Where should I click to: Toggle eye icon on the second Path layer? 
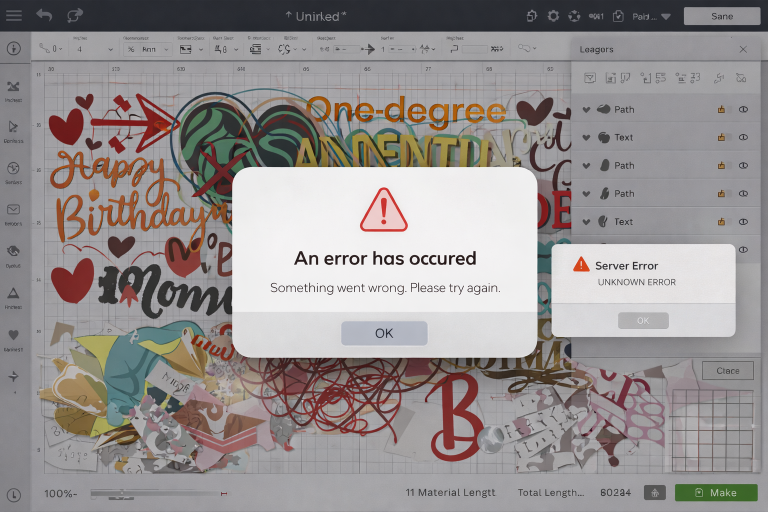(743, 166)
